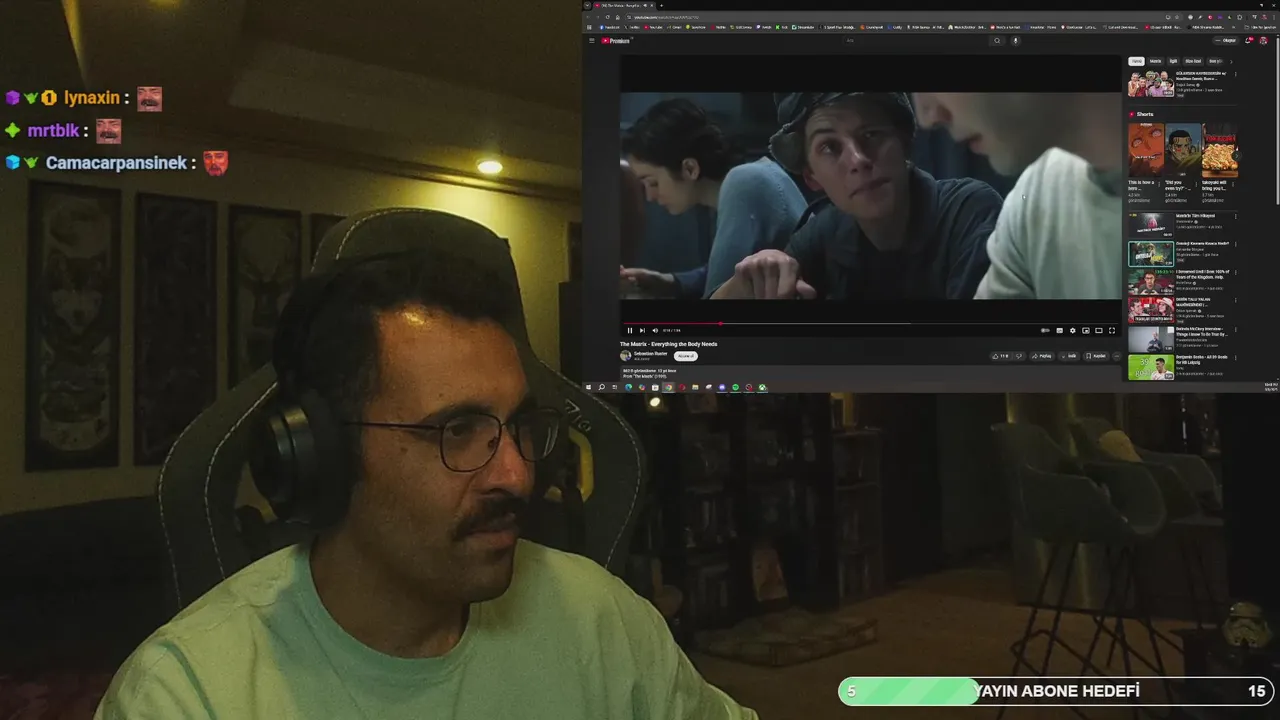Open Chrome in Windows taskbar
Screen dimensions: 1280x720
click(668, 387)
